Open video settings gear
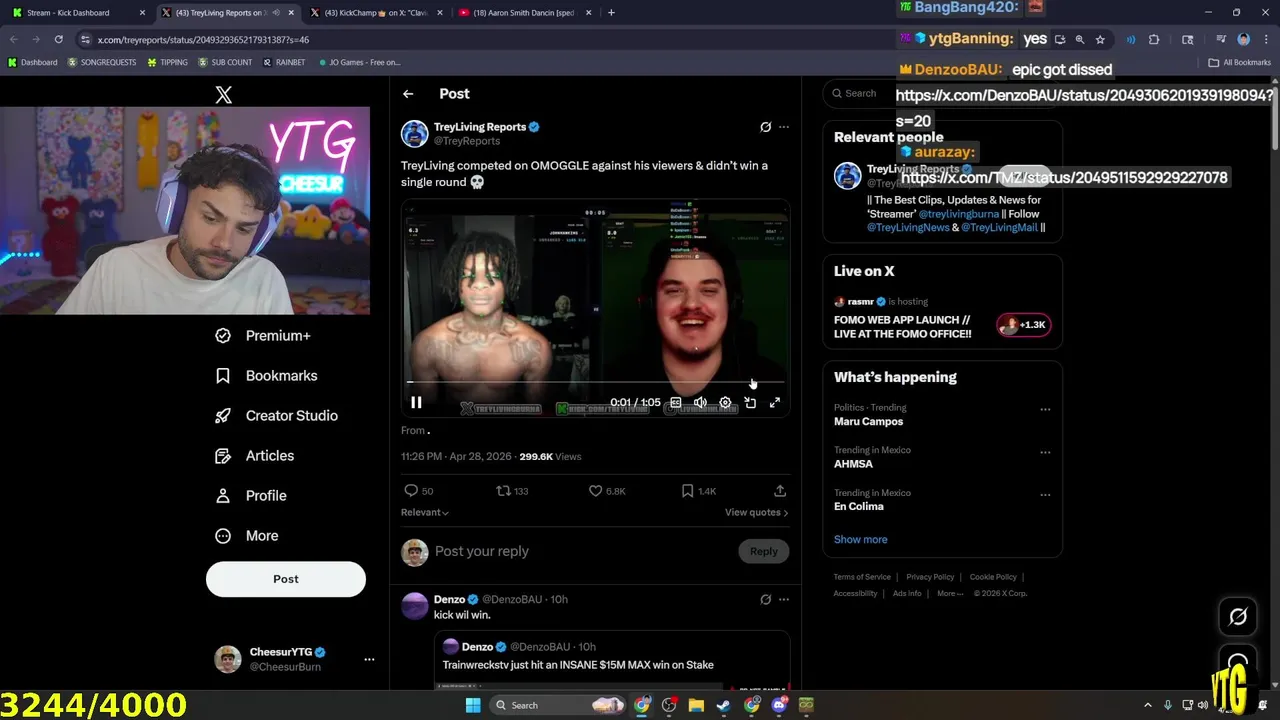 [x=725, y=403]
